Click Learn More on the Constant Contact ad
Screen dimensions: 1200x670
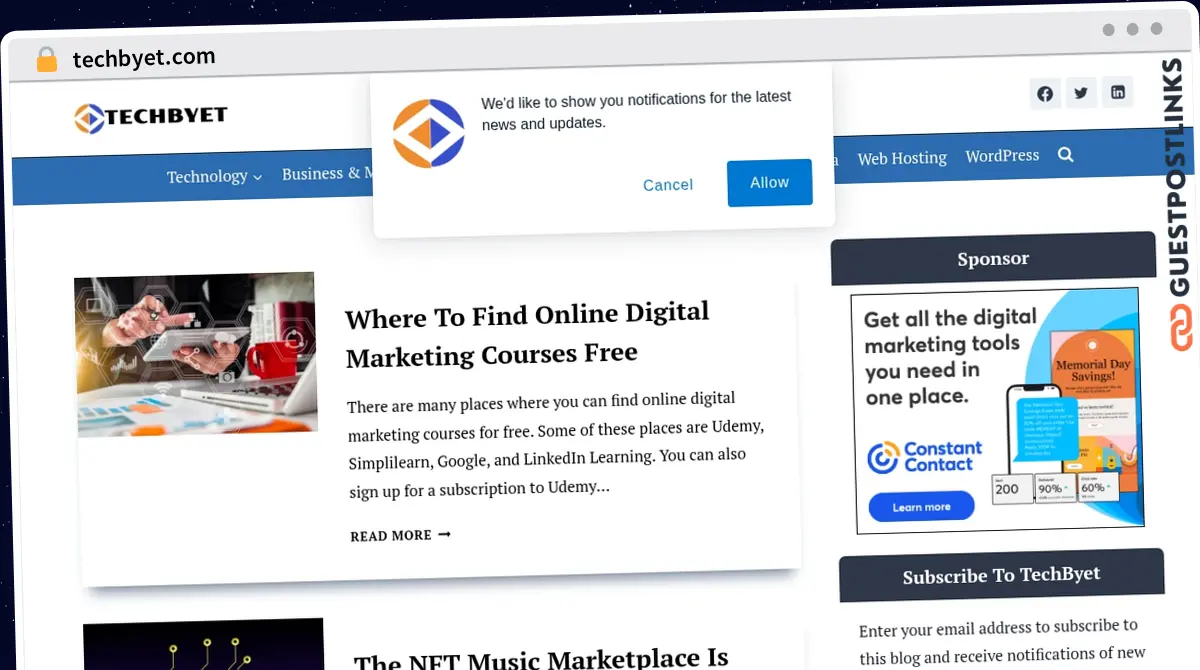click(x=919, y=506)
